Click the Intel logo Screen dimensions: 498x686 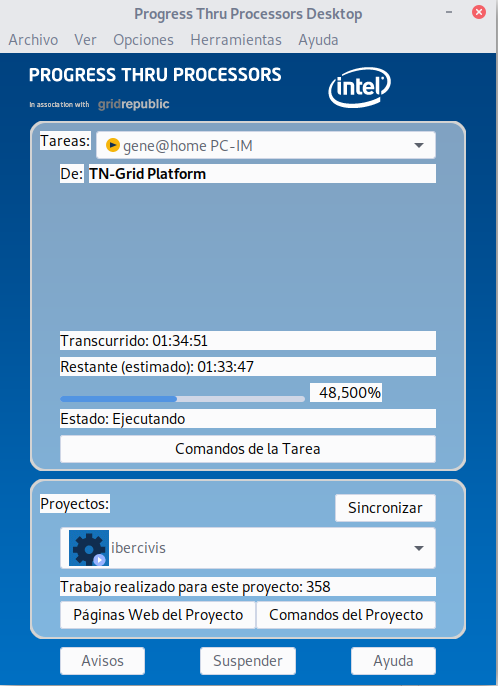tap(359, 88)
